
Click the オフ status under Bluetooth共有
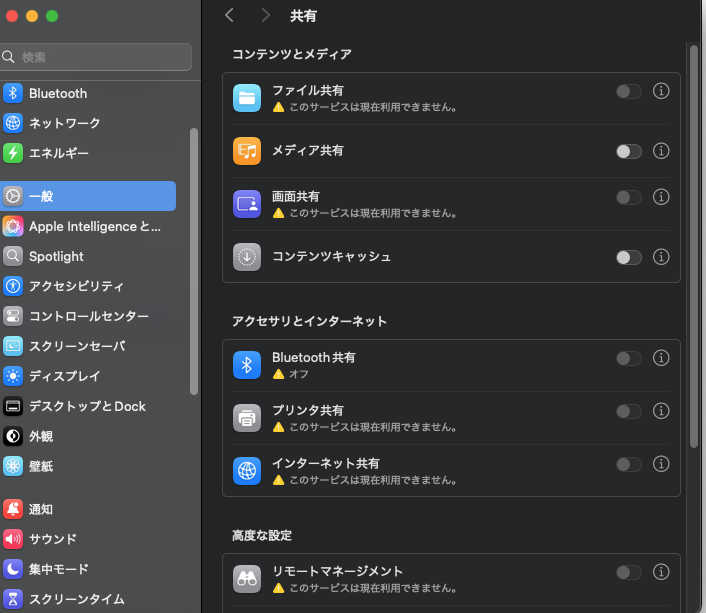(x=299, y=374)
